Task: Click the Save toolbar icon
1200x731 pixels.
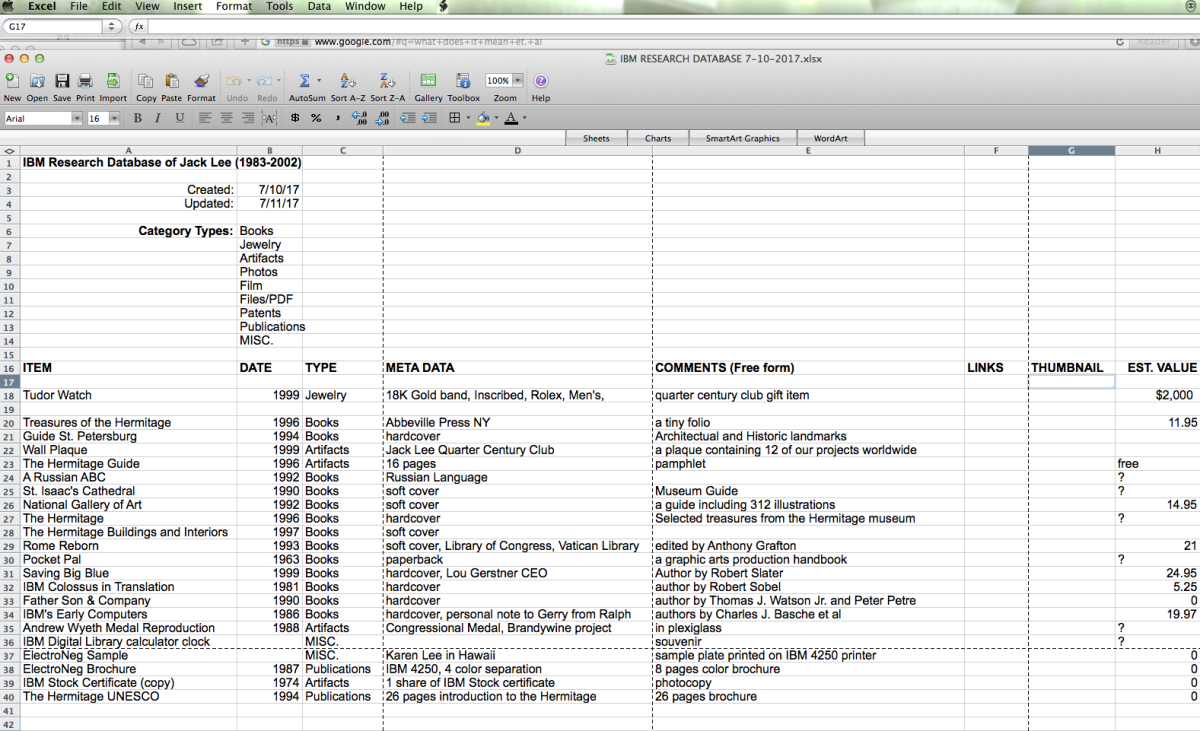Action: (62, 81)
